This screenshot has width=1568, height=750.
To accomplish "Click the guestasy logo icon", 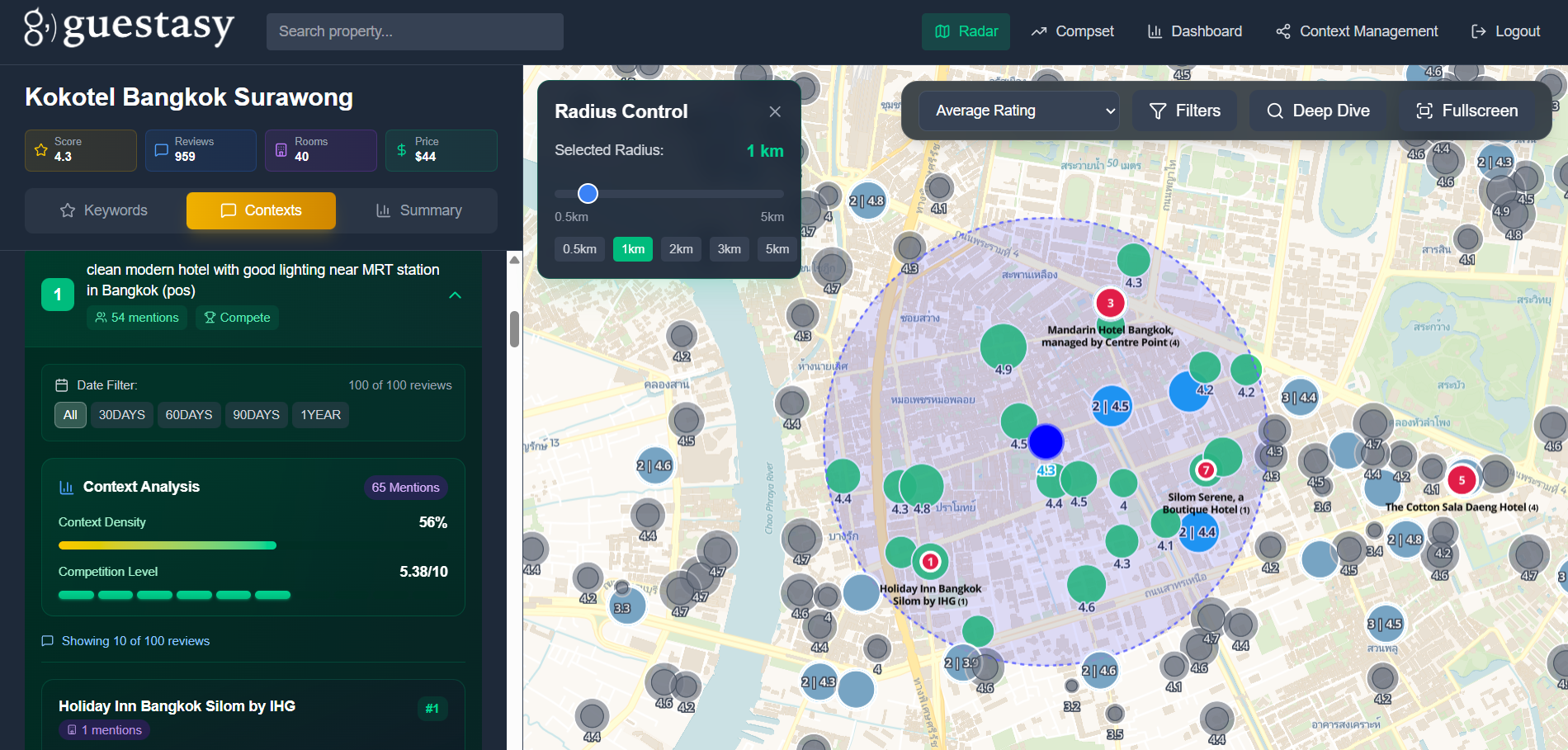I will pos(39,27).
